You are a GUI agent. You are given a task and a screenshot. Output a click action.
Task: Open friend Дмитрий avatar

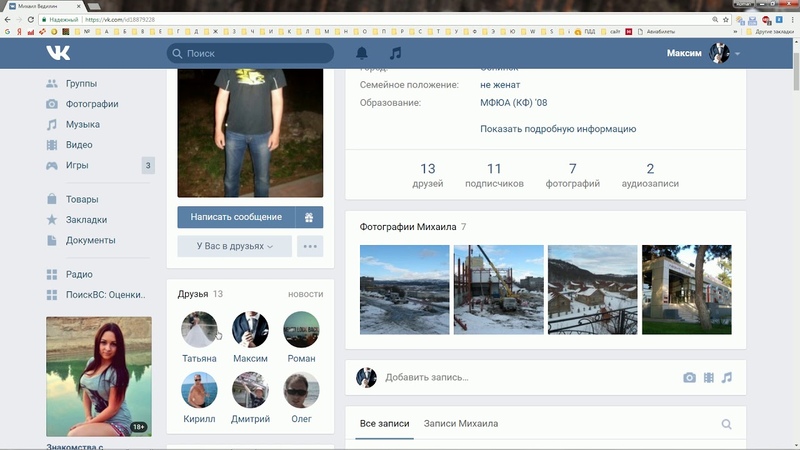click(250, 390)
